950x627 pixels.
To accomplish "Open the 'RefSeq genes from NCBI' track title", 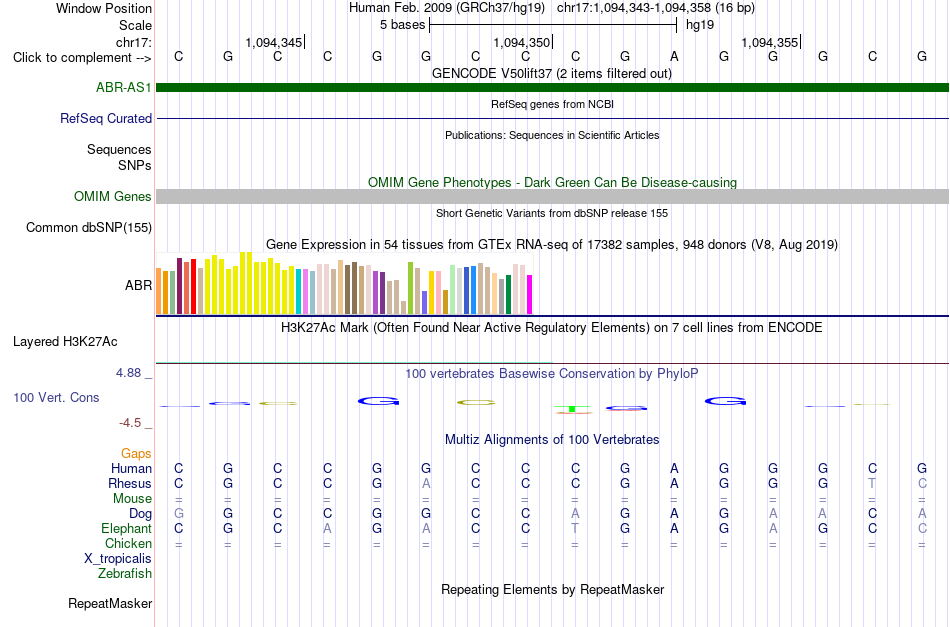I will point(553,104).
